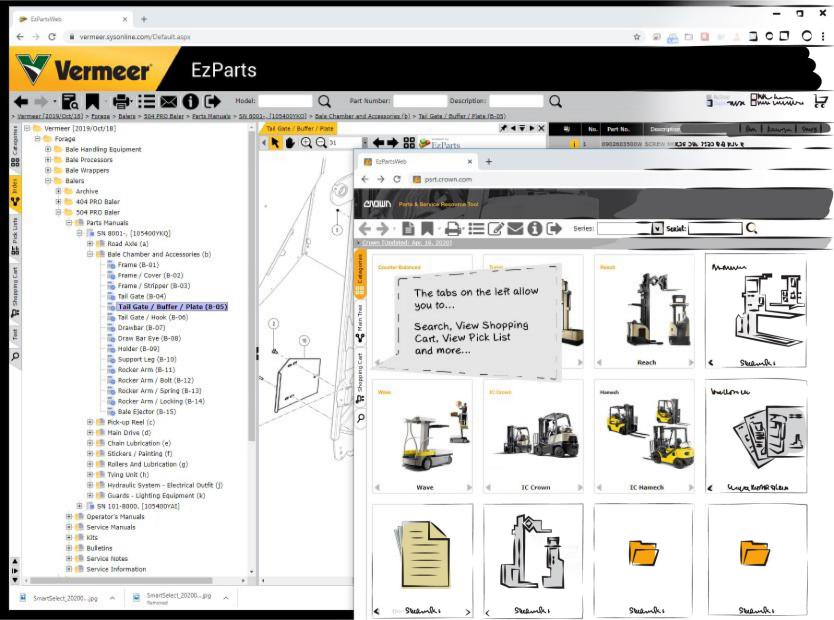Screen dimensions: 834x620
Task: Click the Crown toolbar back arrow
Action: pos(365,229)
